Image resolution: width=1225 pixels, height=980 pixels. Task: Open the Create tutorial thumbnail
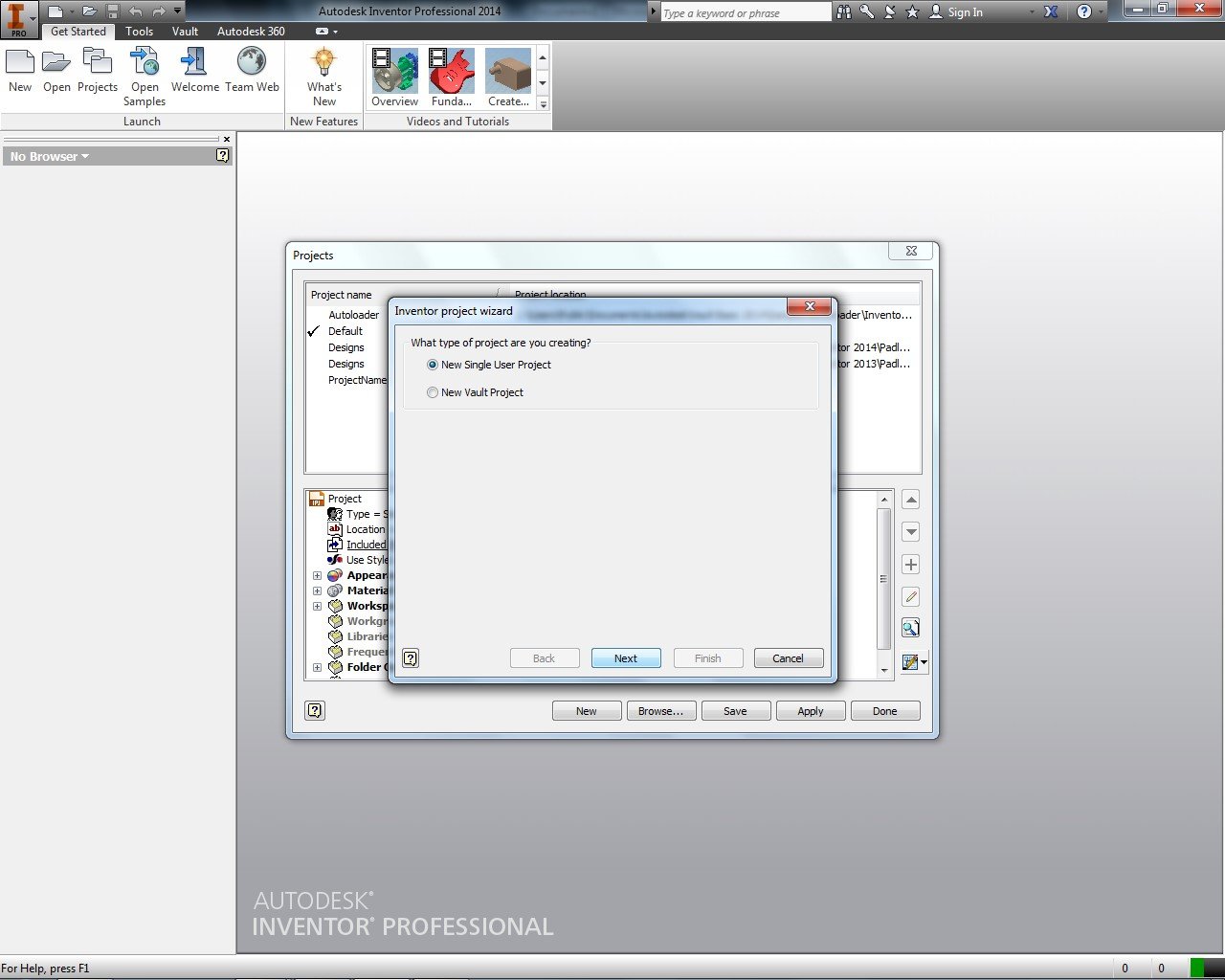(508, 77)
